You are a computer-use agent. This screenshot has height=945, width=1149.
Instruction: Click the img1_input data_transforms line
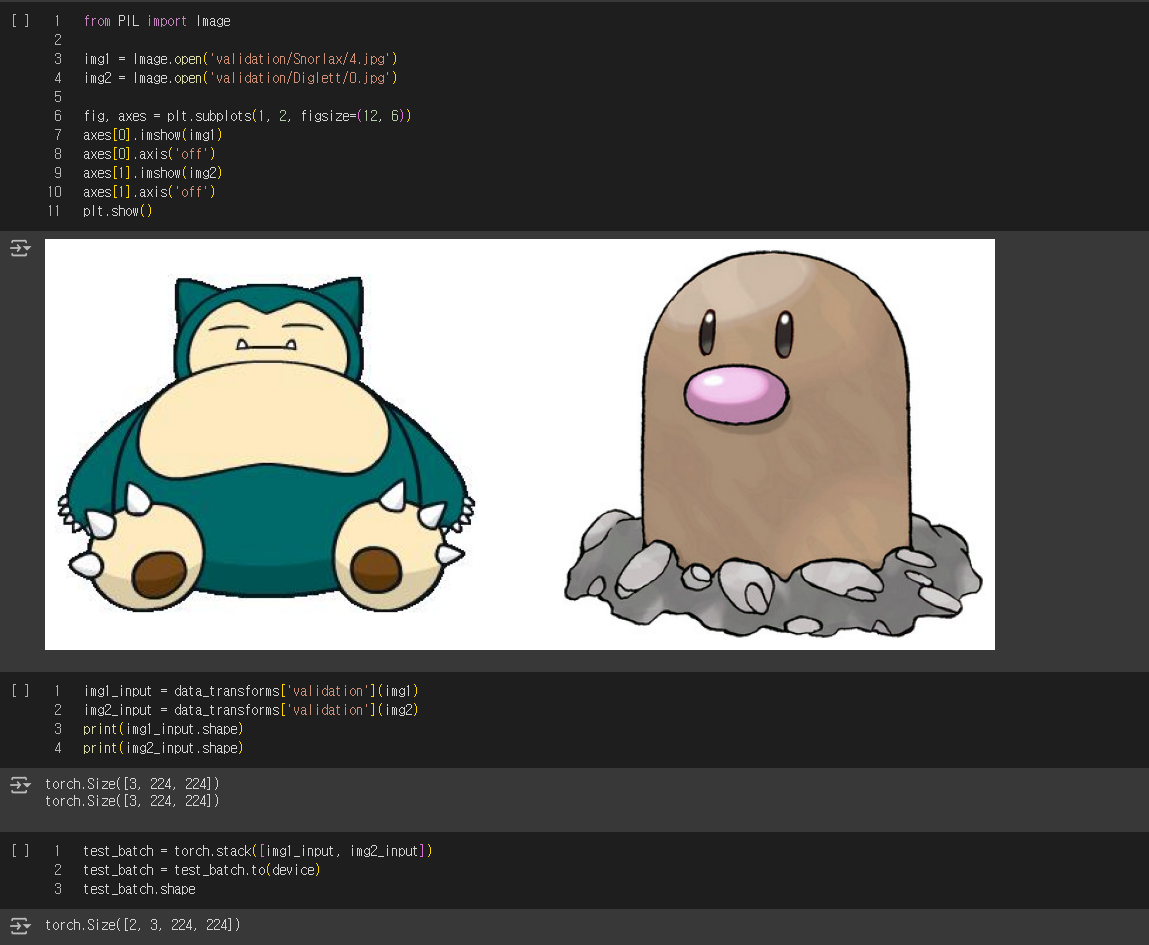pos(251,691)
